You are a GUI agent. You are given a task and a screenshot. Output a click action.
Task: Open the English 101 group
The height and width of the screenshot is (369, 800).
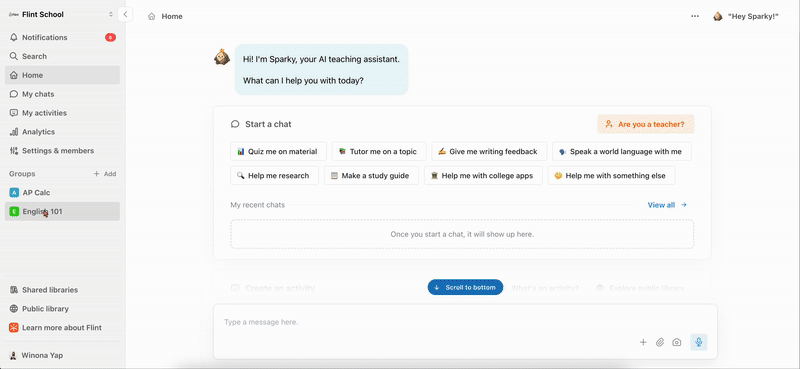point(62,211)
